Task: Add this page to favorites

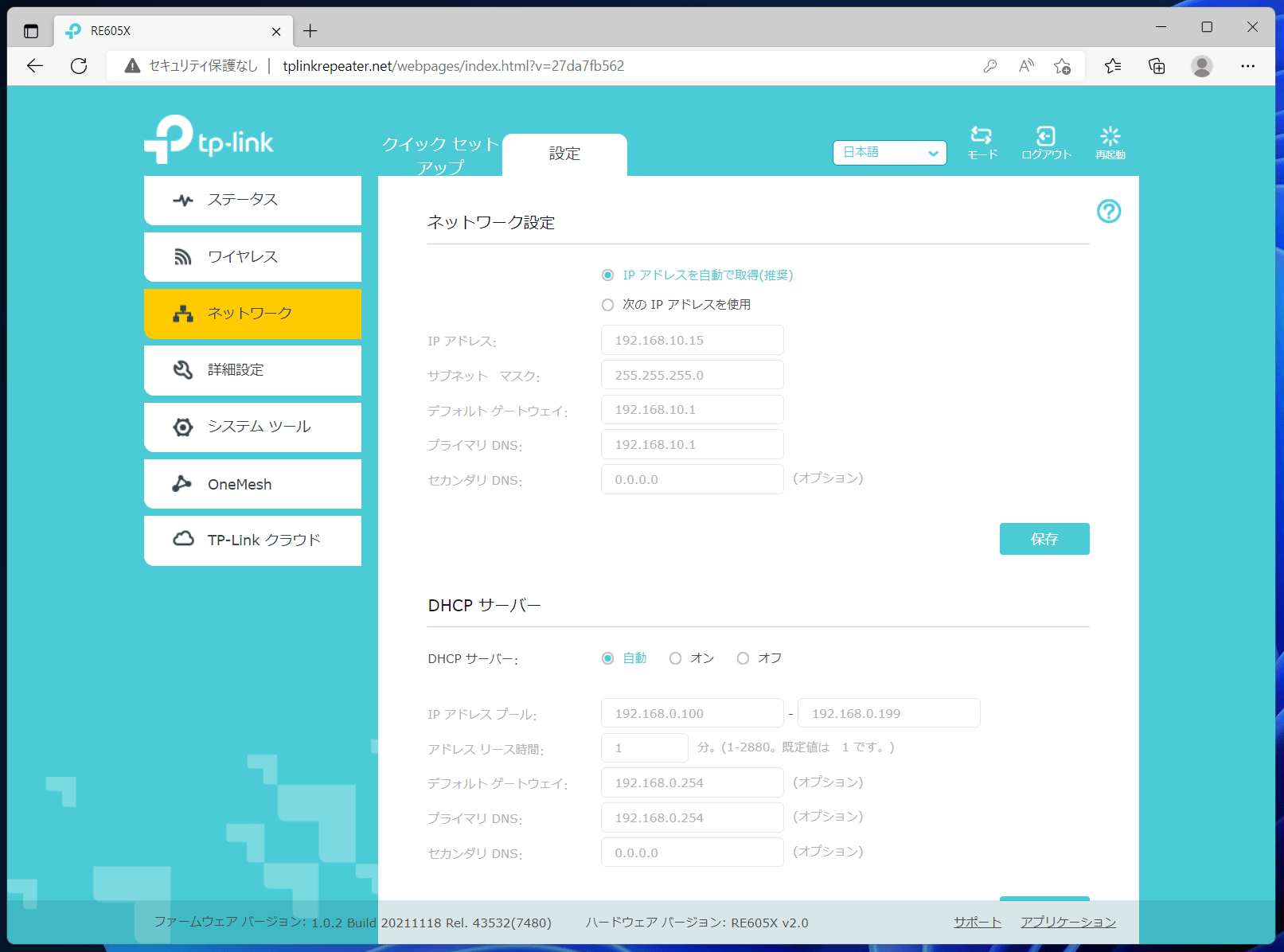Action: point(1062,66)
